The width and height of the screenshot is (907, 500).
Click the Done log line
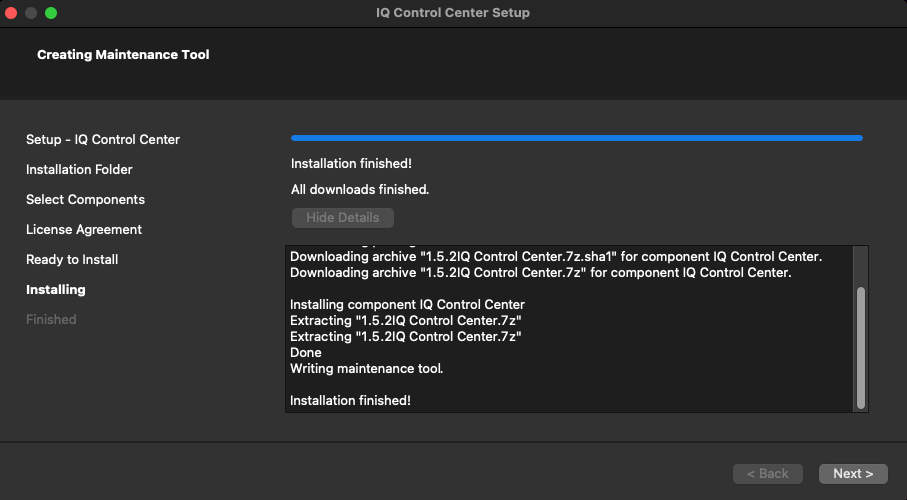click(x=305, y=352)
